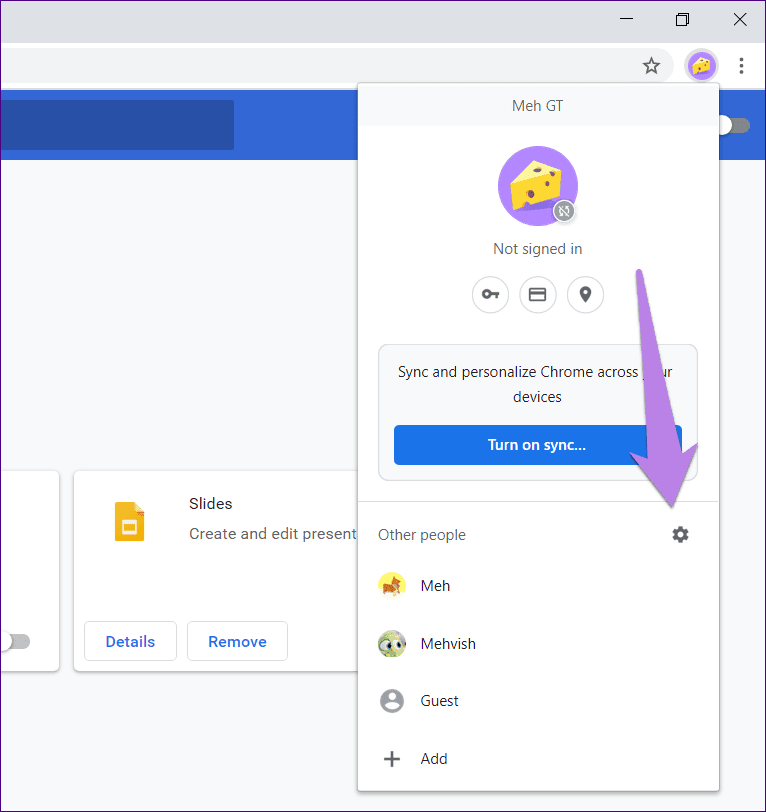Click the Not signed in label
This screenshot has height=812, width=766.
tap(538, 249)
